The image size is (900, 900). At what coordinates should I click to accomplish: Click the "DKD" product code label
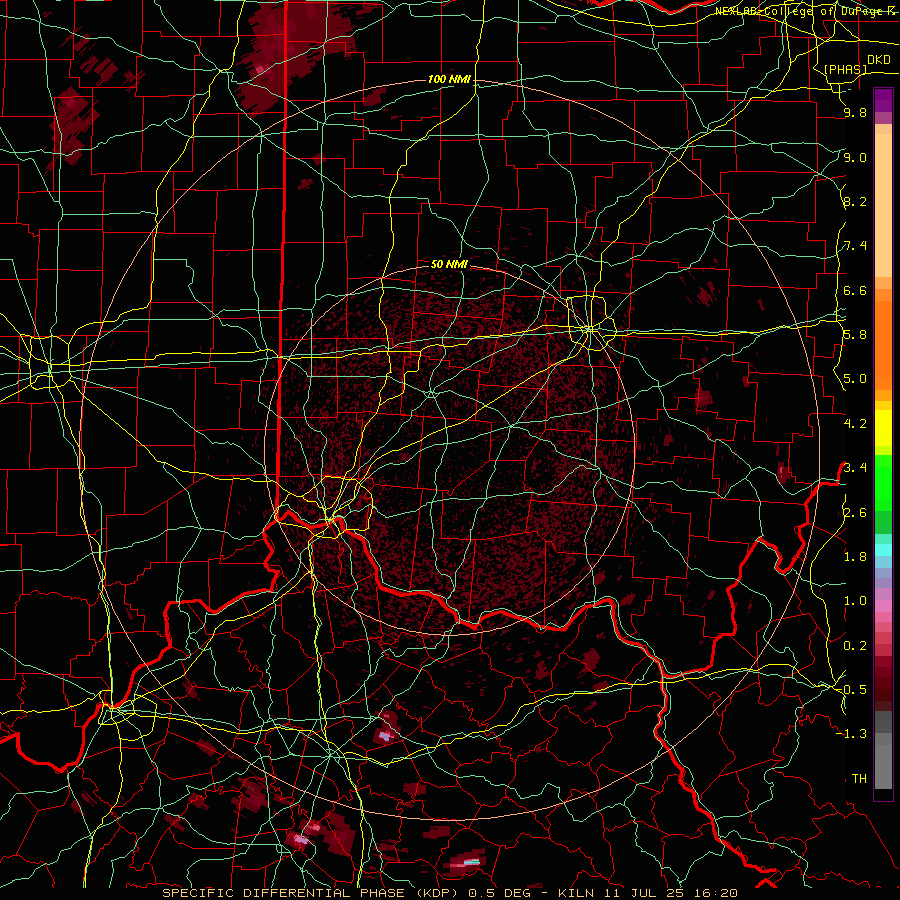click(878, 60)
